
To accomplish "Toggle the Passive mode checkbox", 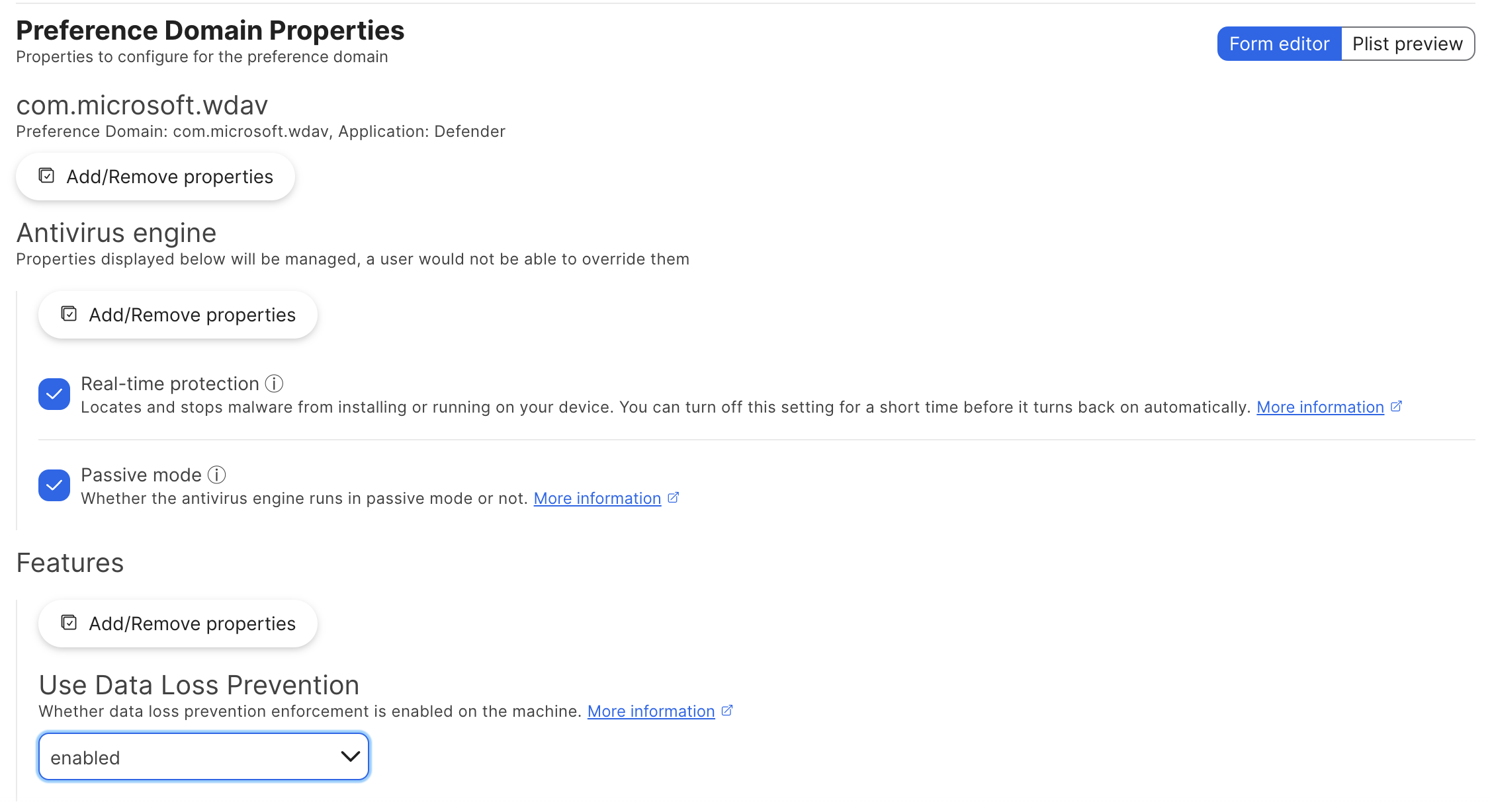I will pyautogui.click(x=53, y=486).
